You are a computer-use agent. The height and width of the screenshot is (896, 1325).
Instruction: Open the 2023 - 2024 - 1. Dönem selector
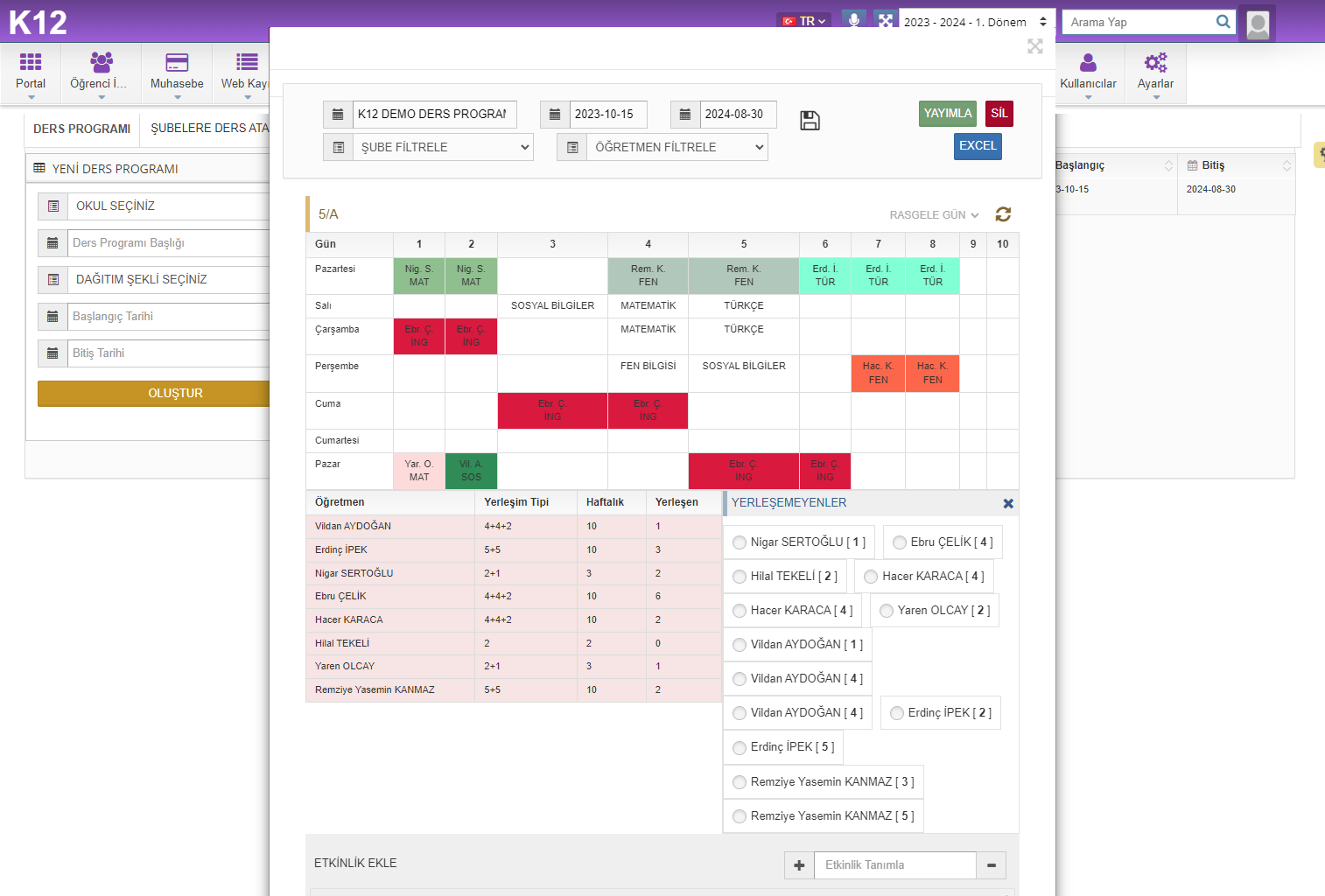pyautogui.click(x=975, y=22)
